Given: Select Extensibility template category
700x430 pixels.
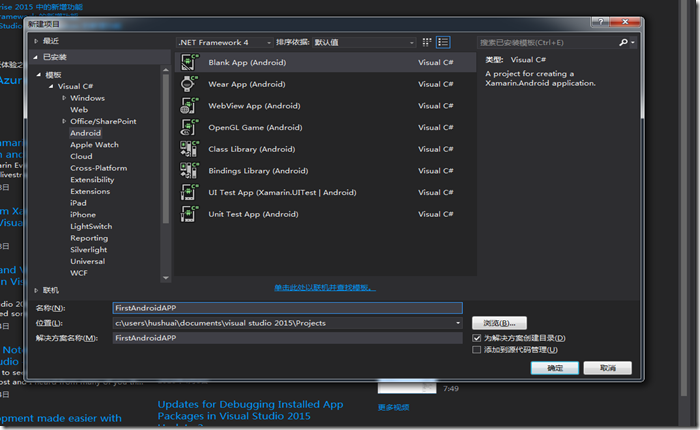Looking at the screenshot, I should (x=92, y=180).
